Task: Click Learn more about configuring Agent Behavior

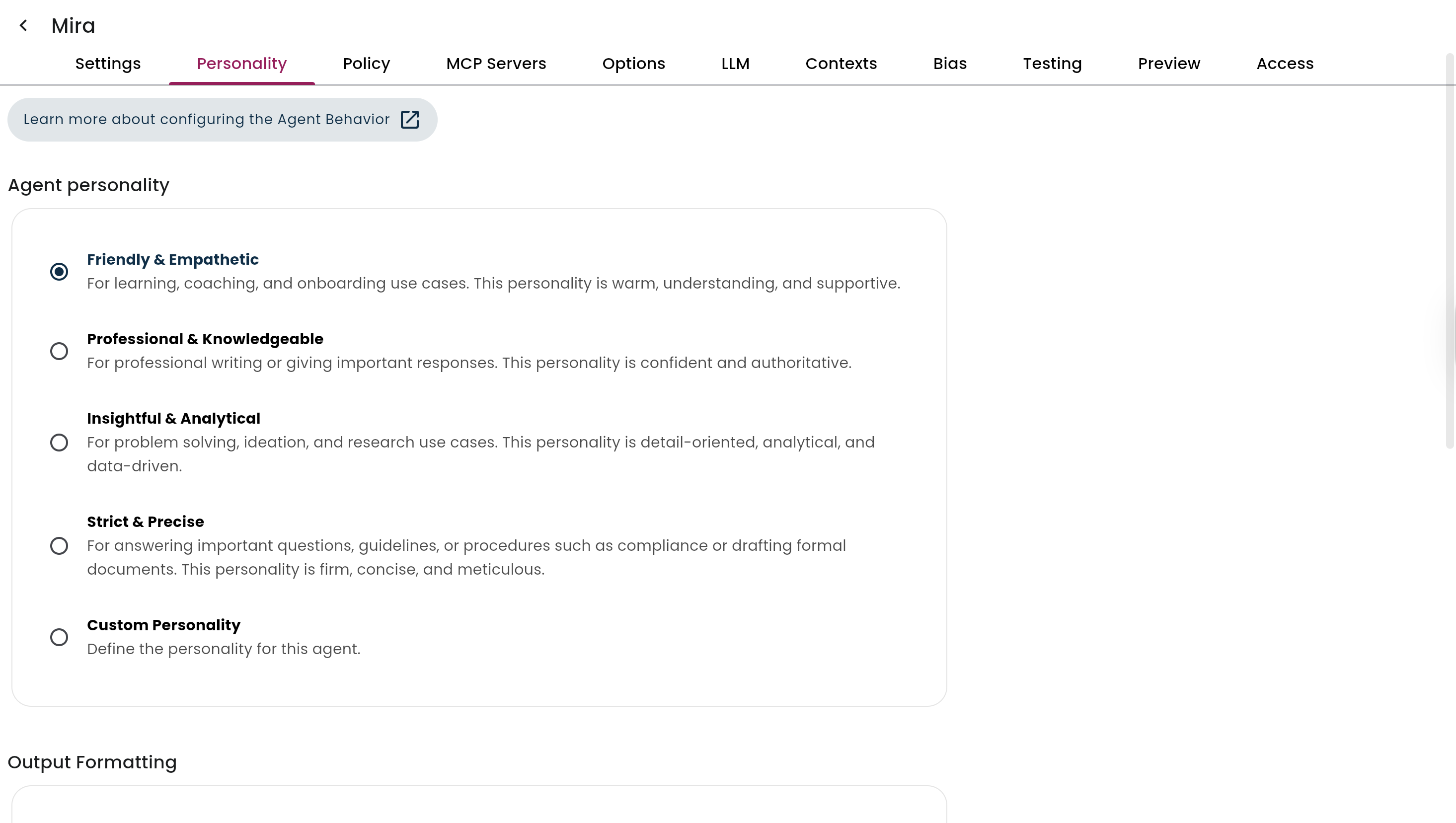Action: (222, 120)
